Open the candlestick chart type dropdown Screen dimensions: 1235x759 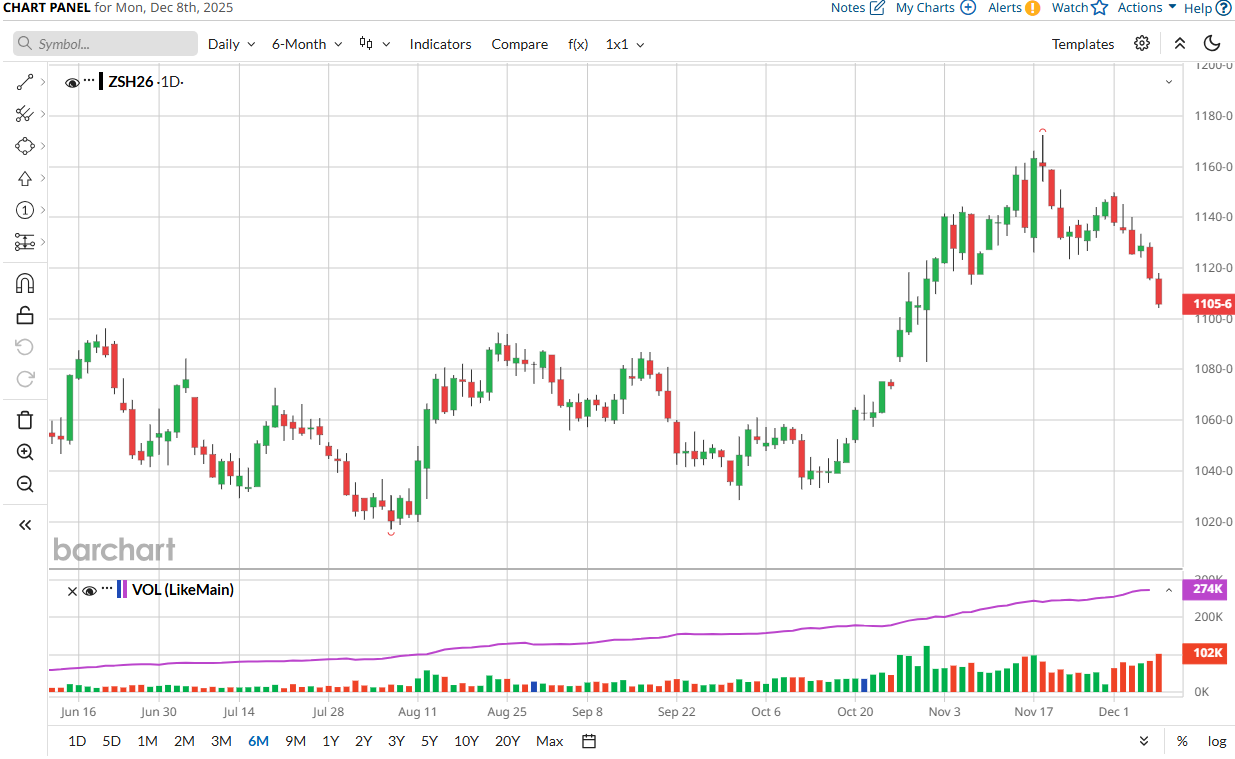pyautogui.click(x=374, y=44)
